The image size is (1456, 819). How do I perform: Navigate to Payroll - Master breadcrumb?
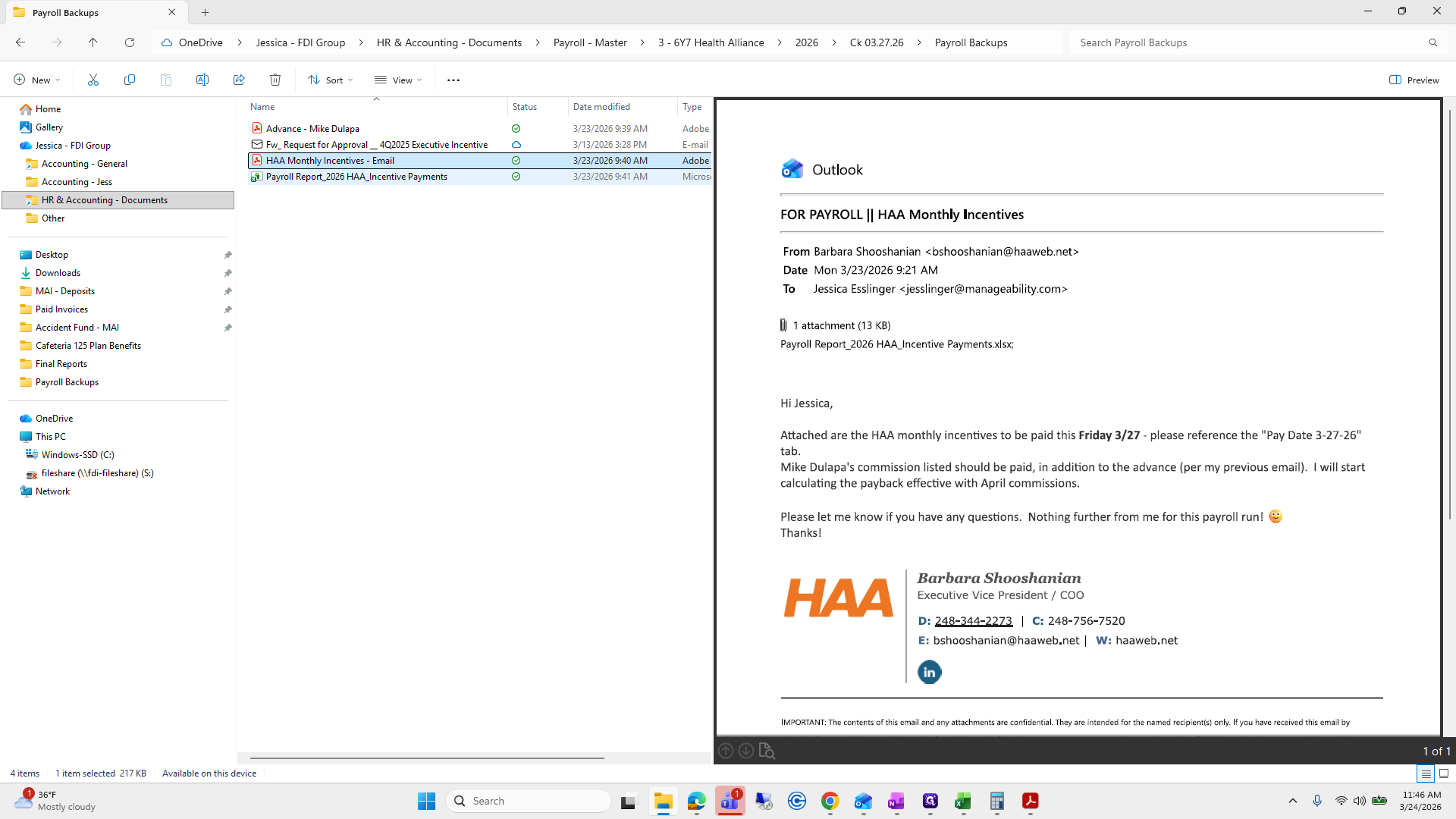590,42
